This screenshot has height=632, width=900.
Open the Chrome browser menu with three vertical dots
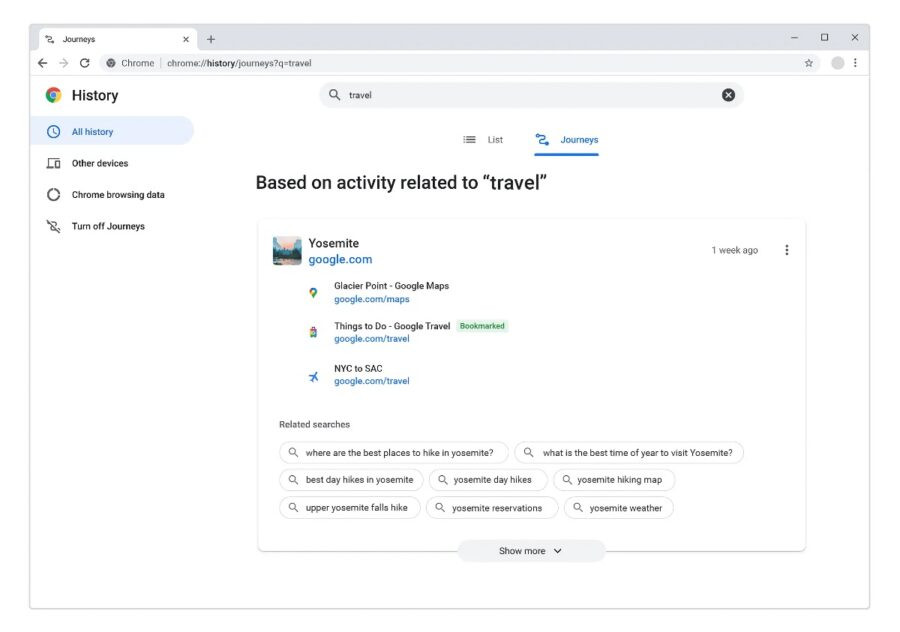click(x=855, y=62)
